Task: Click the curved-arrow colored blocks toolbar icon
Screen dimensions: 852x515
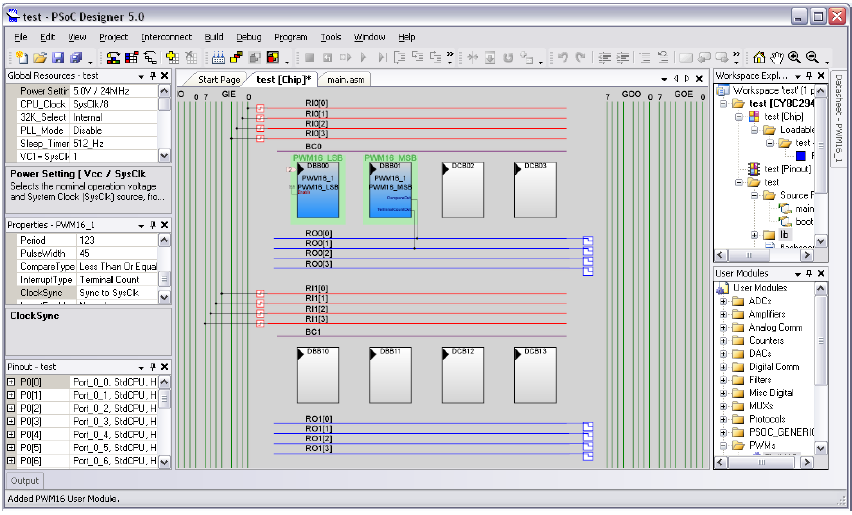Action: 113,57
